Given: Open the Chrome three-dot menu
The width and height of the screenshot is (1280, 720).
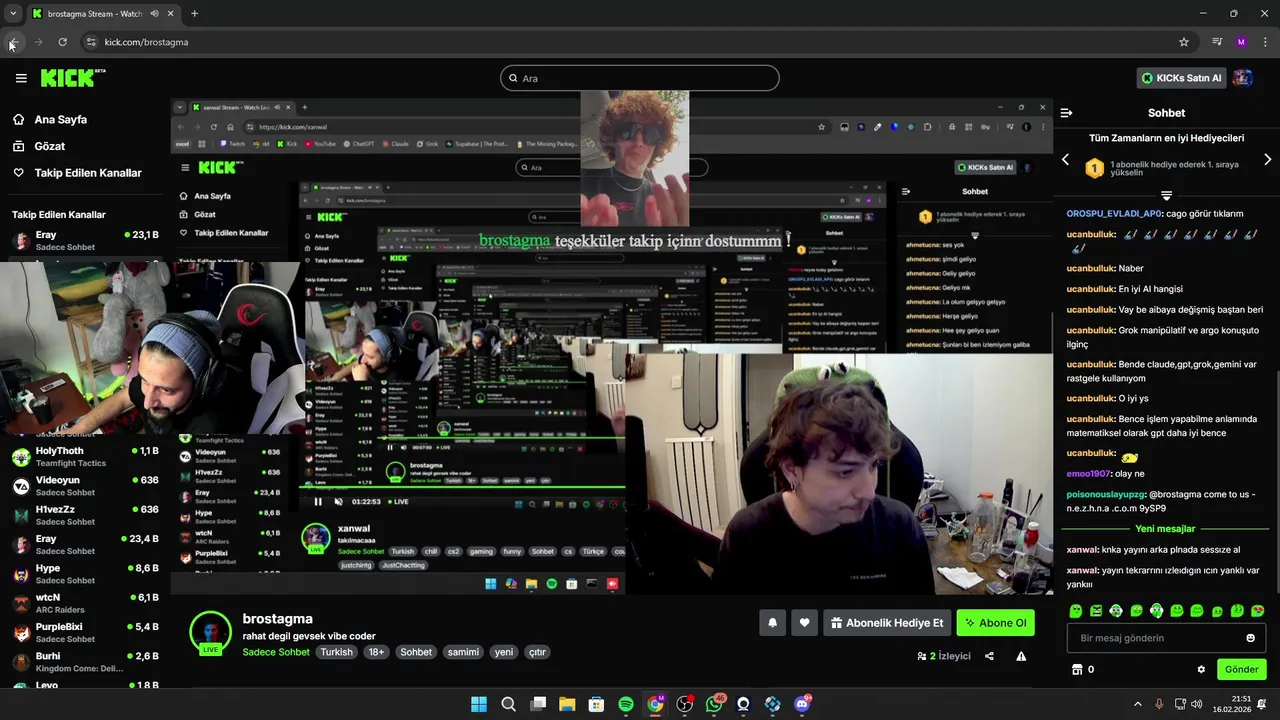Looking at the screenshot, I should pyautogui.click(x=1265, y=42).
